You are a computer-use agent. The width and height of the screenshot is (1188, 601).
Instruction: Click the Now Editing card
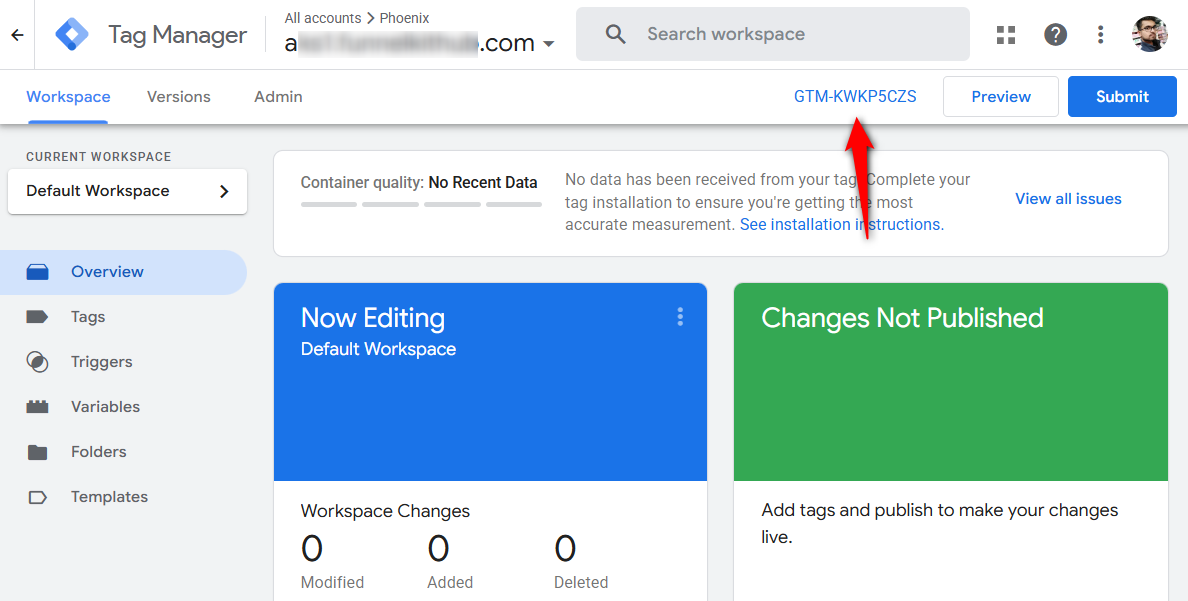pos(490,382)
